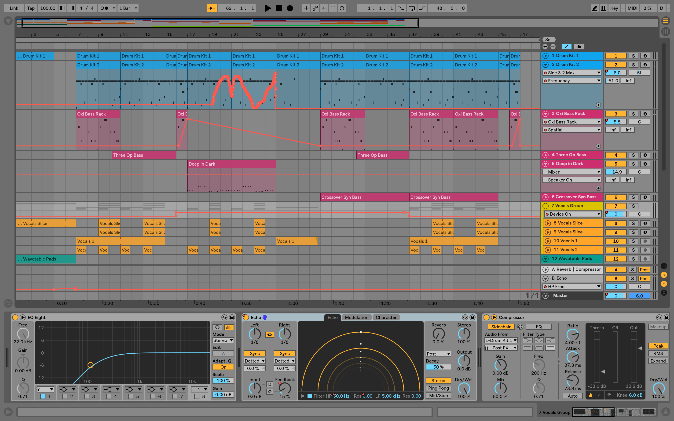Switch to the Echo tab in Echo device
This screenshot has height=421, width=674.
(x=332, y=317)
